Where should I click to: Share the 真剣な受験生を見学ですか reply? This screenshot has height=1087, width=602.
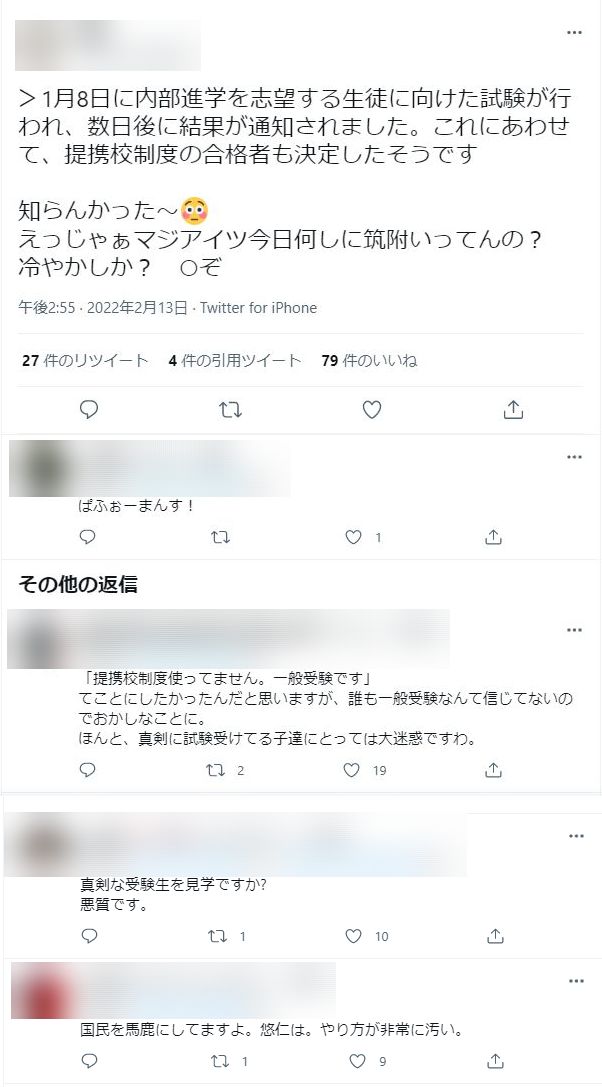[x=494, y=937]
